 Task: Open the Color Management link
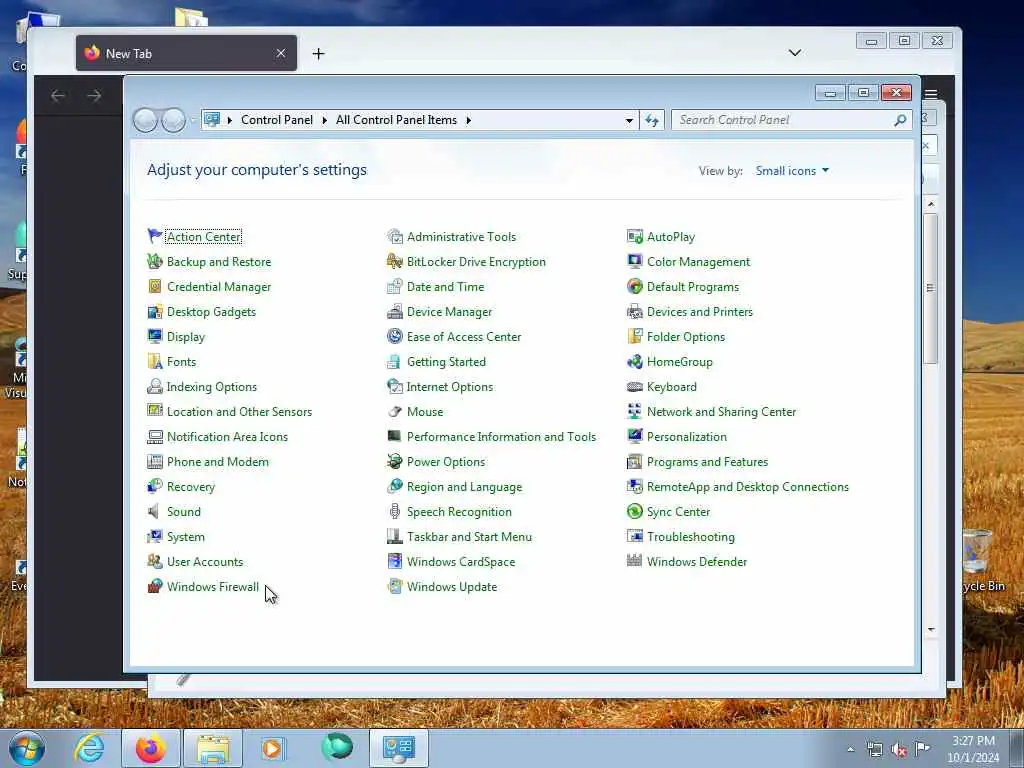tap(698, 262)
